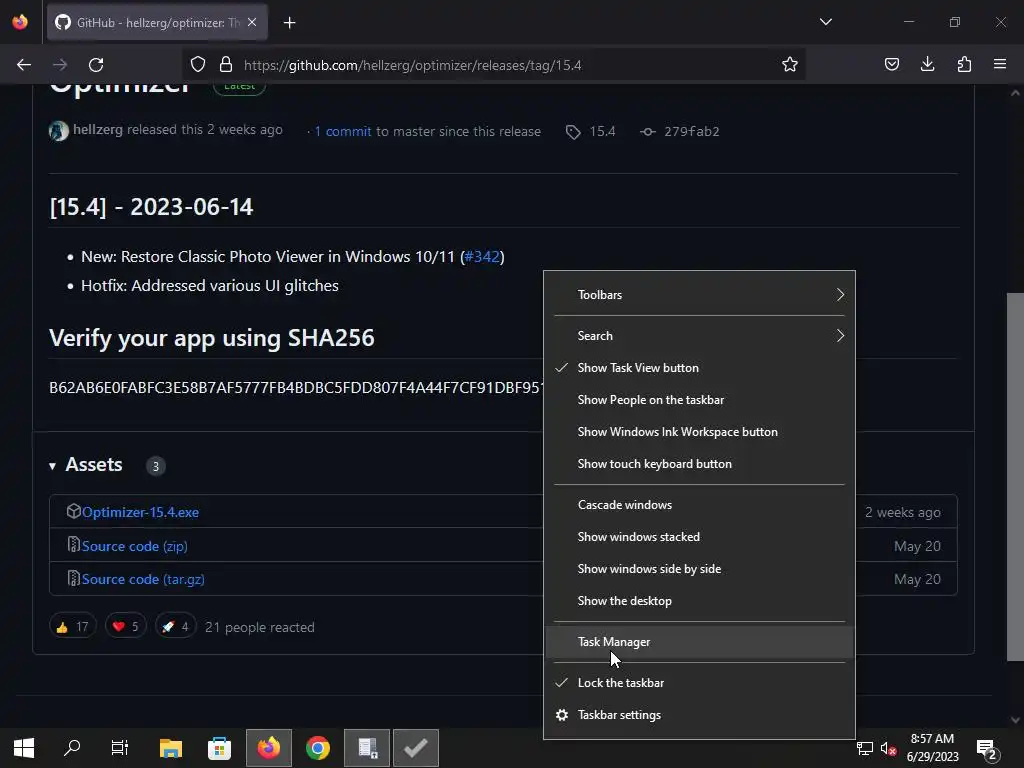Open taskbar search magnifier
The image size is (1024, 768).
click(x=72, y=748)
